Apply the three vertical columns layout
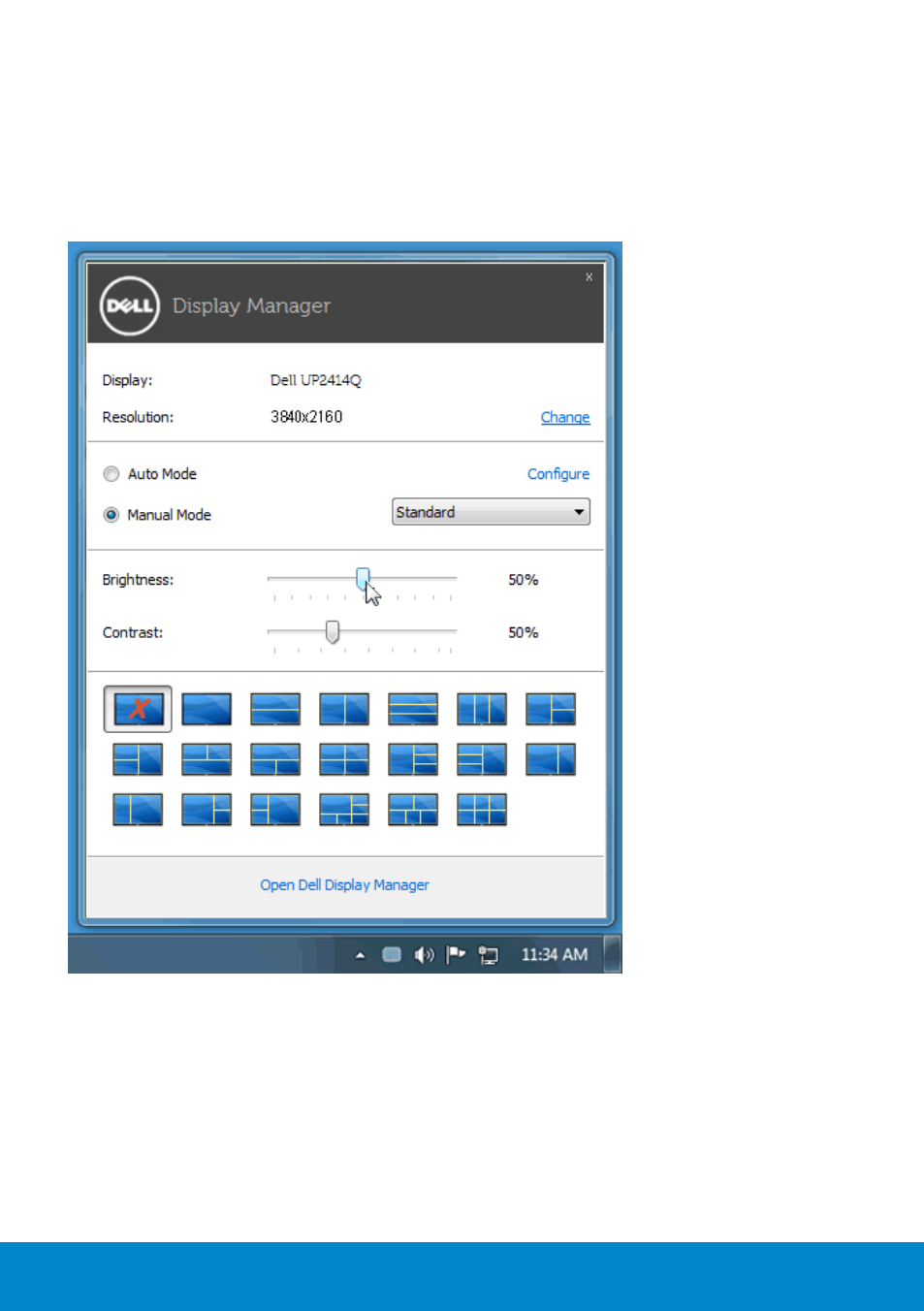Screen dimensions: 924x1311 pyautogui.click(x=482, y=709)
